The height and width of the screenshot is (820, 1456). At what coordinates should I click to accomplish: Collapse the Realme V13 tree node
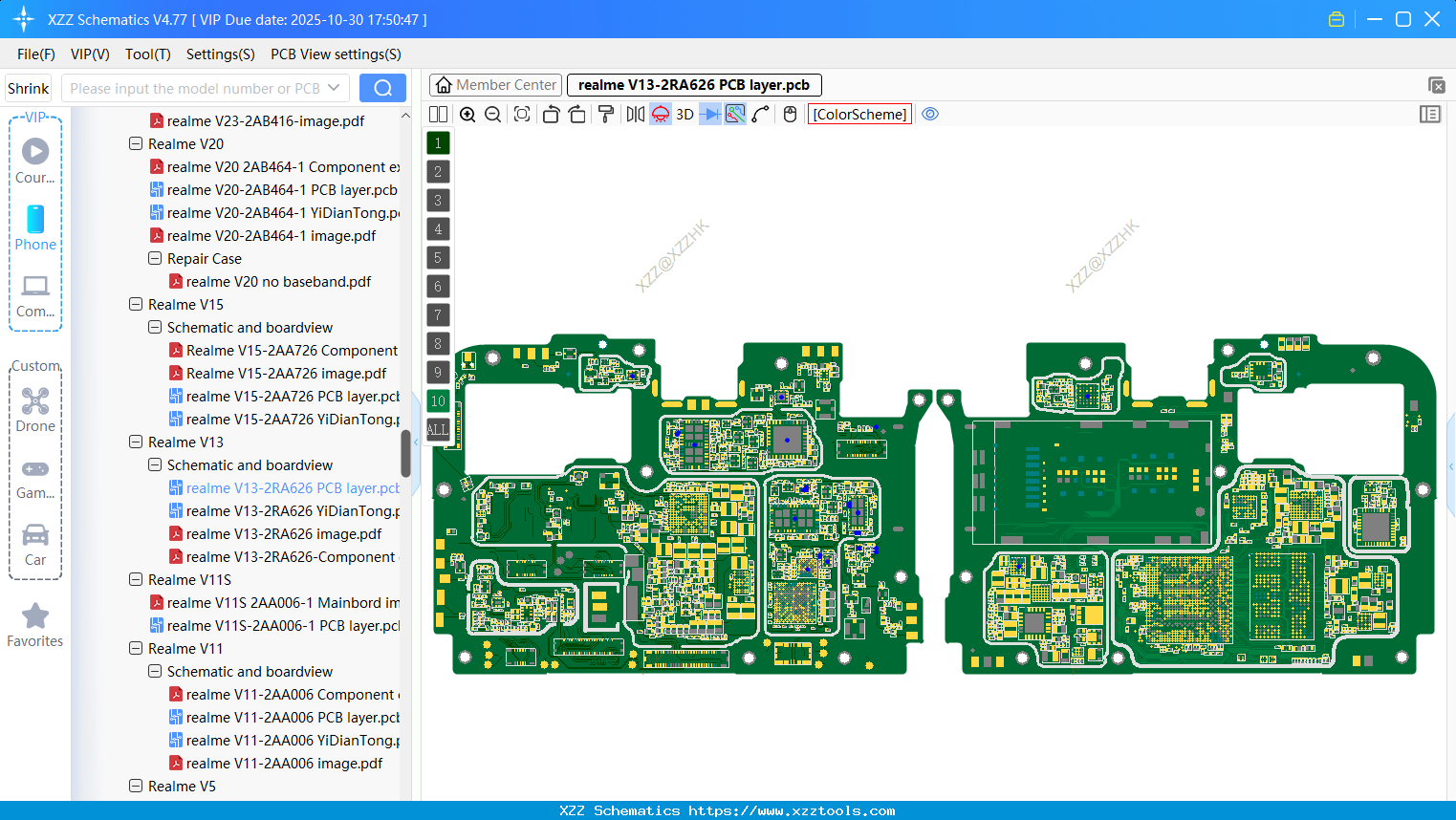tap(135, 442)
